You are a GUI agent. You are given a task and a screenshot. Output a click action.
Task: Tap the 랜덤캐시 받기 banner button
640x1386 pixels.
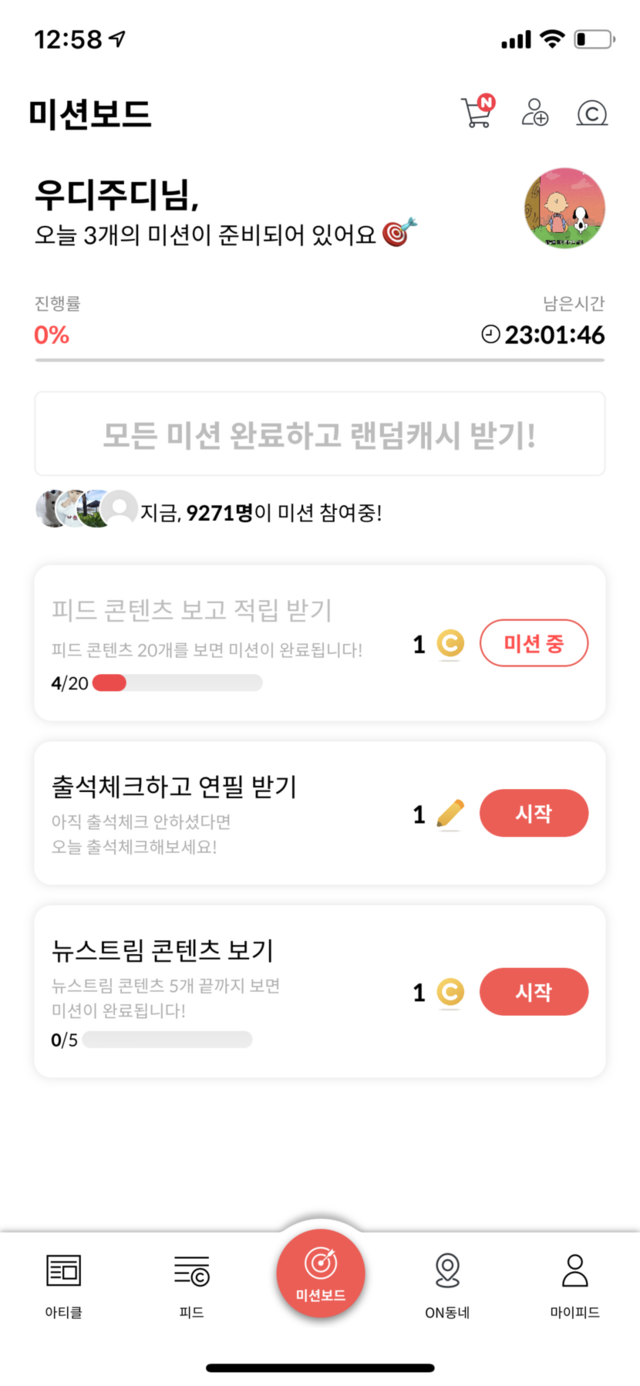pos(320,434)
